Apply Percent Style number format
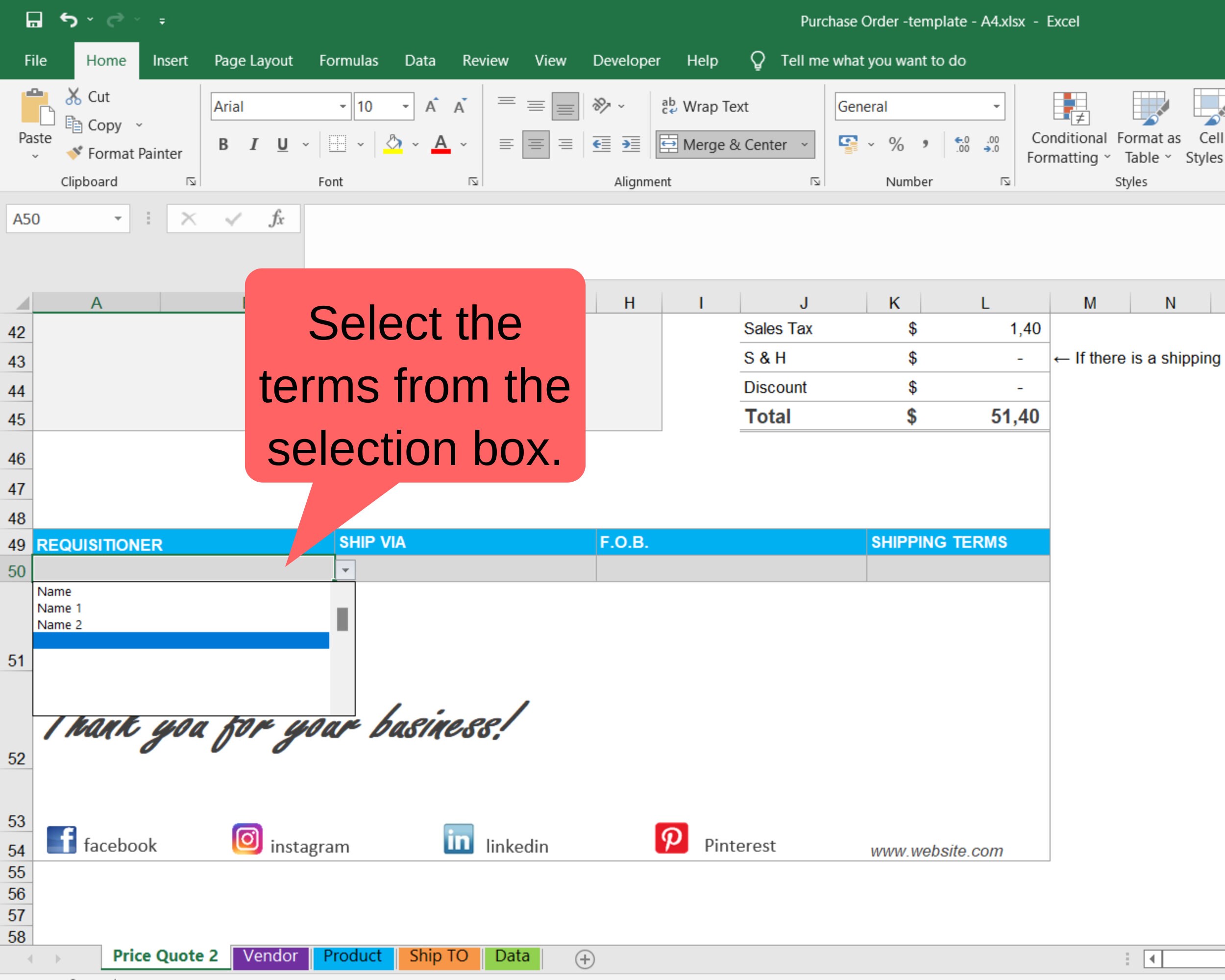Image resolution: width=1225 pixels, height=980 pixels. [898, 144]
